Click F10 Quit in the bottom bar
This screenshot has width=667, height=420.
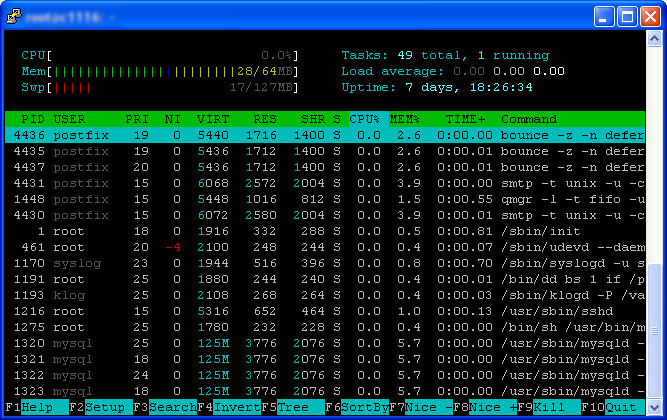tap(613, 407)
